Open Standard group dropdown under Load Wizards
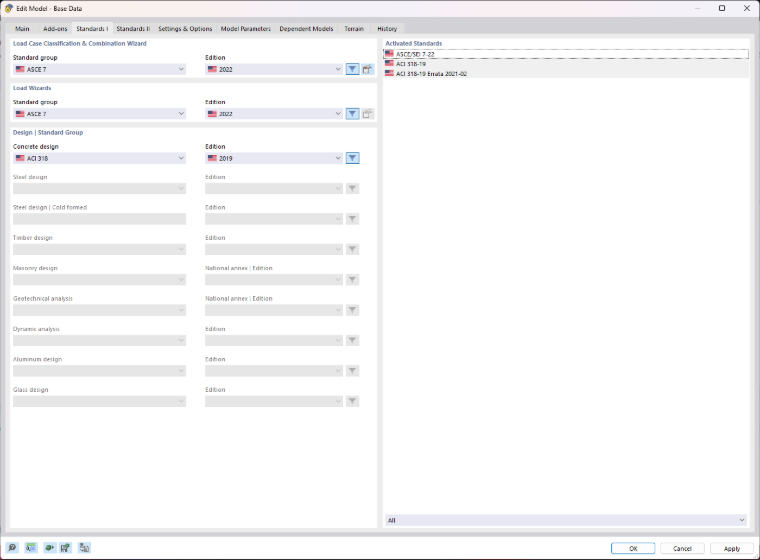The width and height of the screenshot is (760, 560). pos(99,114)
